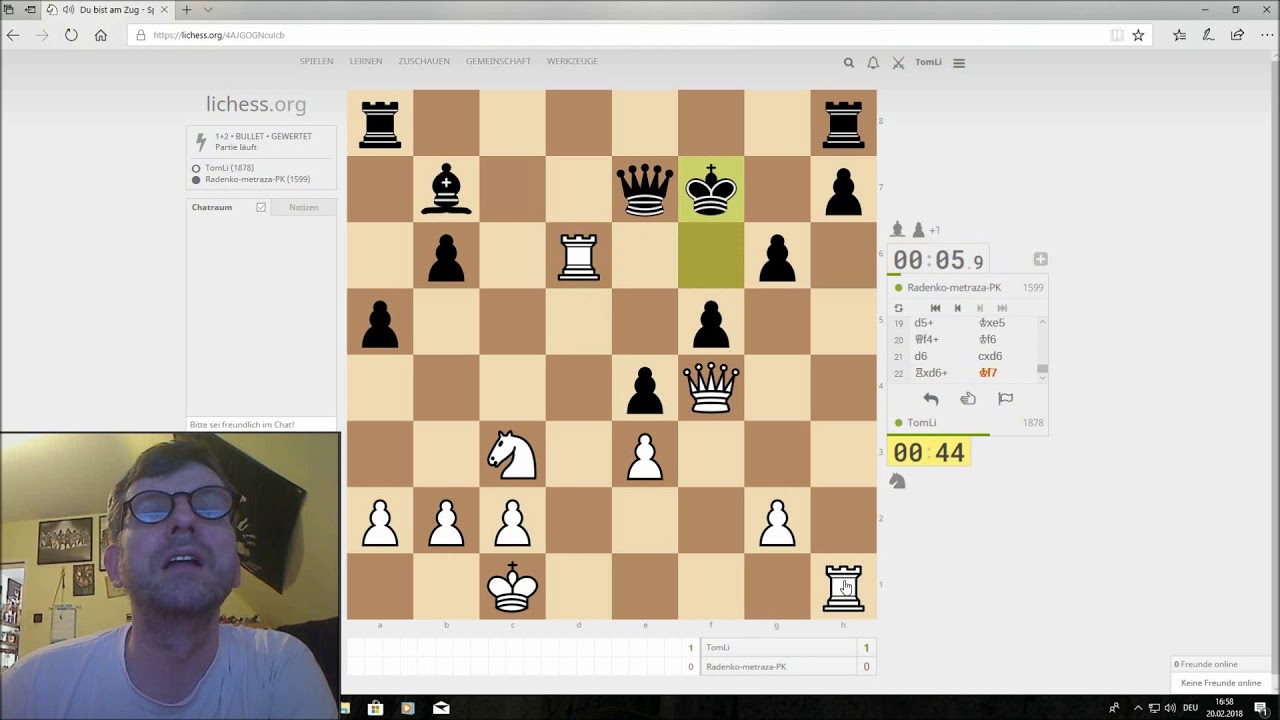Open the browser favorites hub
This screenshot has height=720, width=1280.
point(1179,35)
